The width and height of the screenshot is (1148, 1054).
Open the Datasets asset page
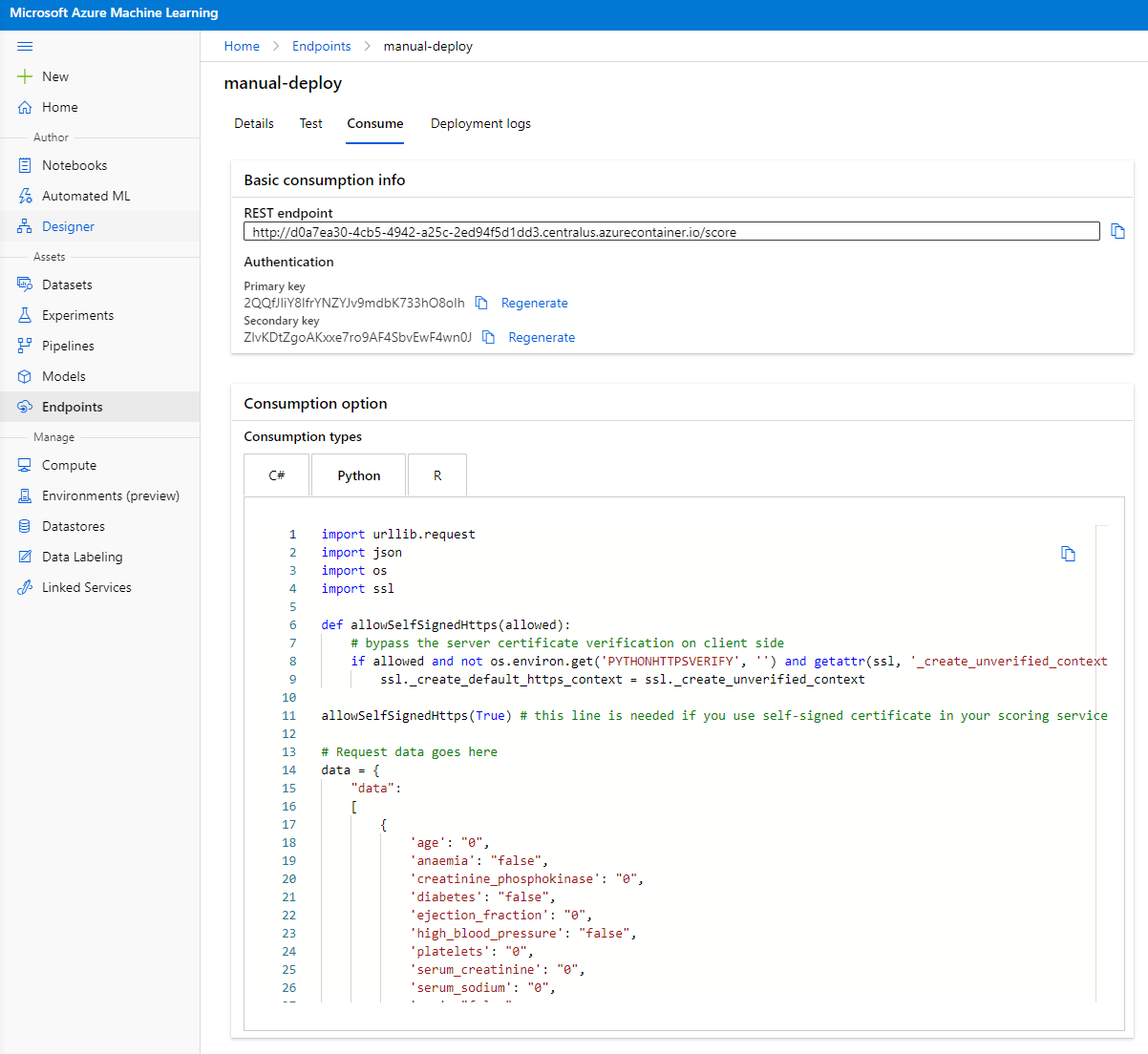[x=67, y=285]
